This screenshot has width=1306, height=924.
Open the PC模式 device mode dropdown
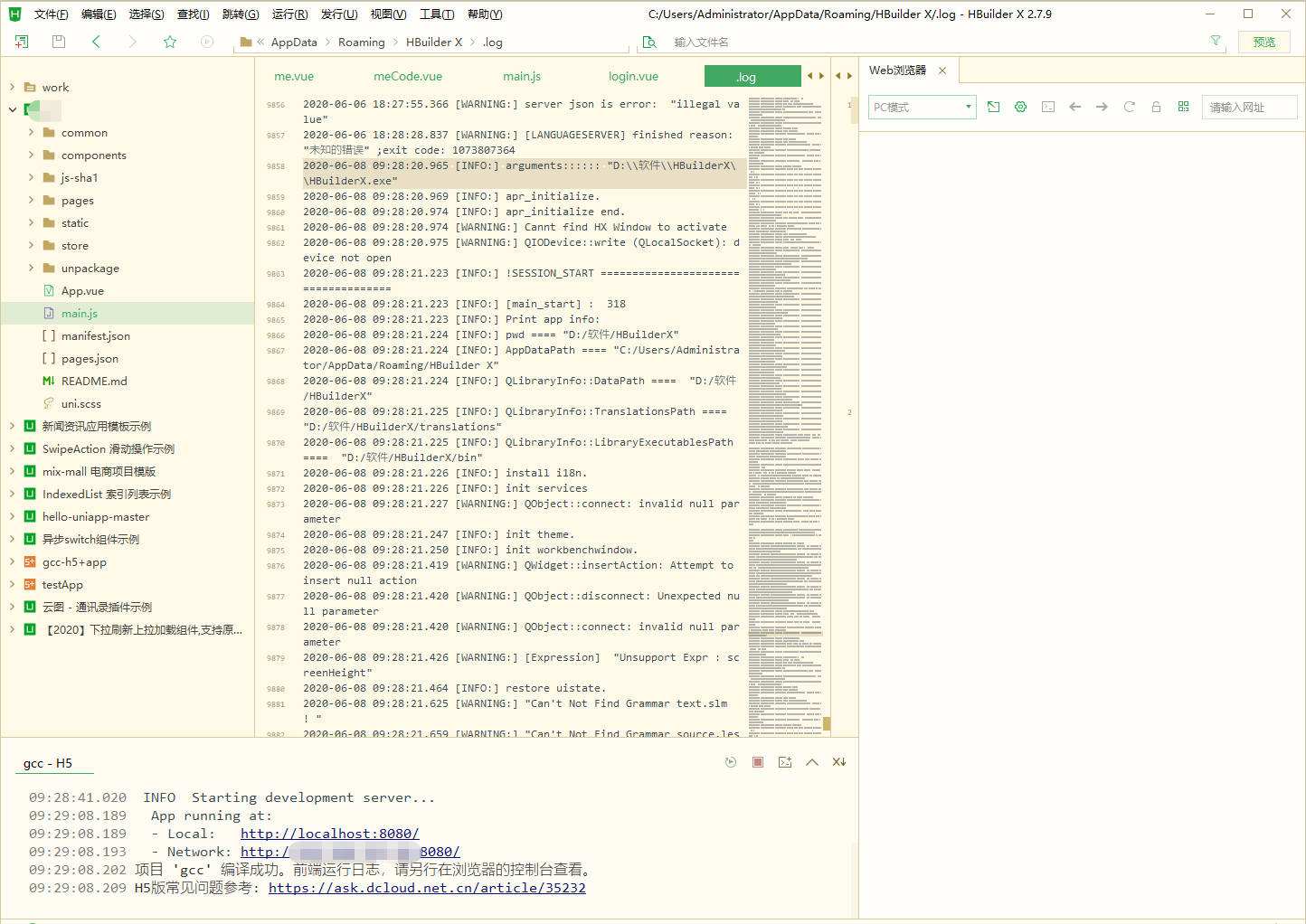923,107
